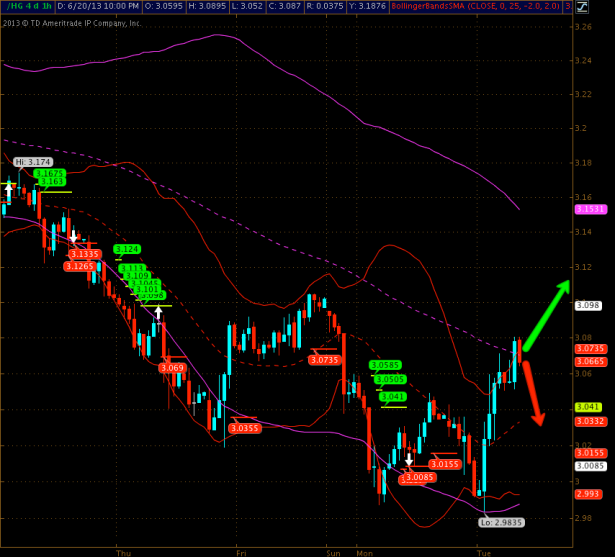Click the date/time field D: 6/20/13 10:00 PM
Viewport: 615px width, 557px height.
click(100, 6)
